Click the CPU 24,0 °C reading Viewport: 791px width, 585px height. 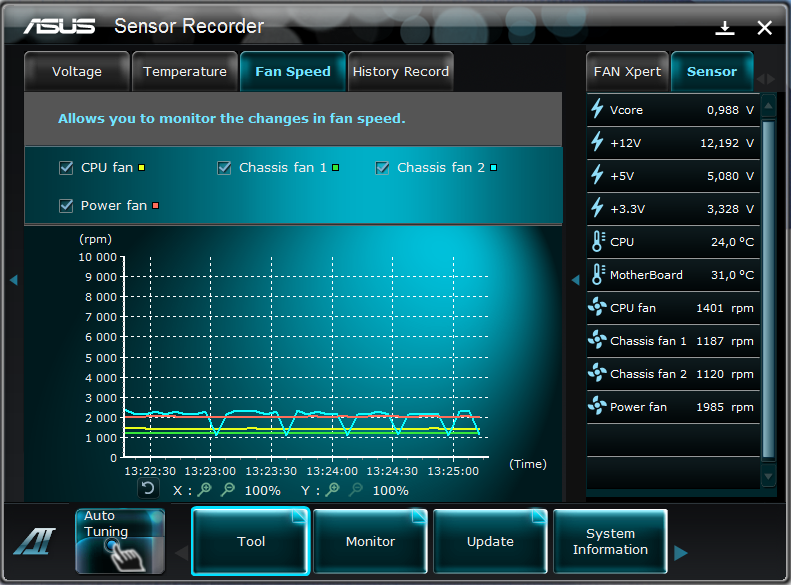pyautogui.click(x=732, y=242)
